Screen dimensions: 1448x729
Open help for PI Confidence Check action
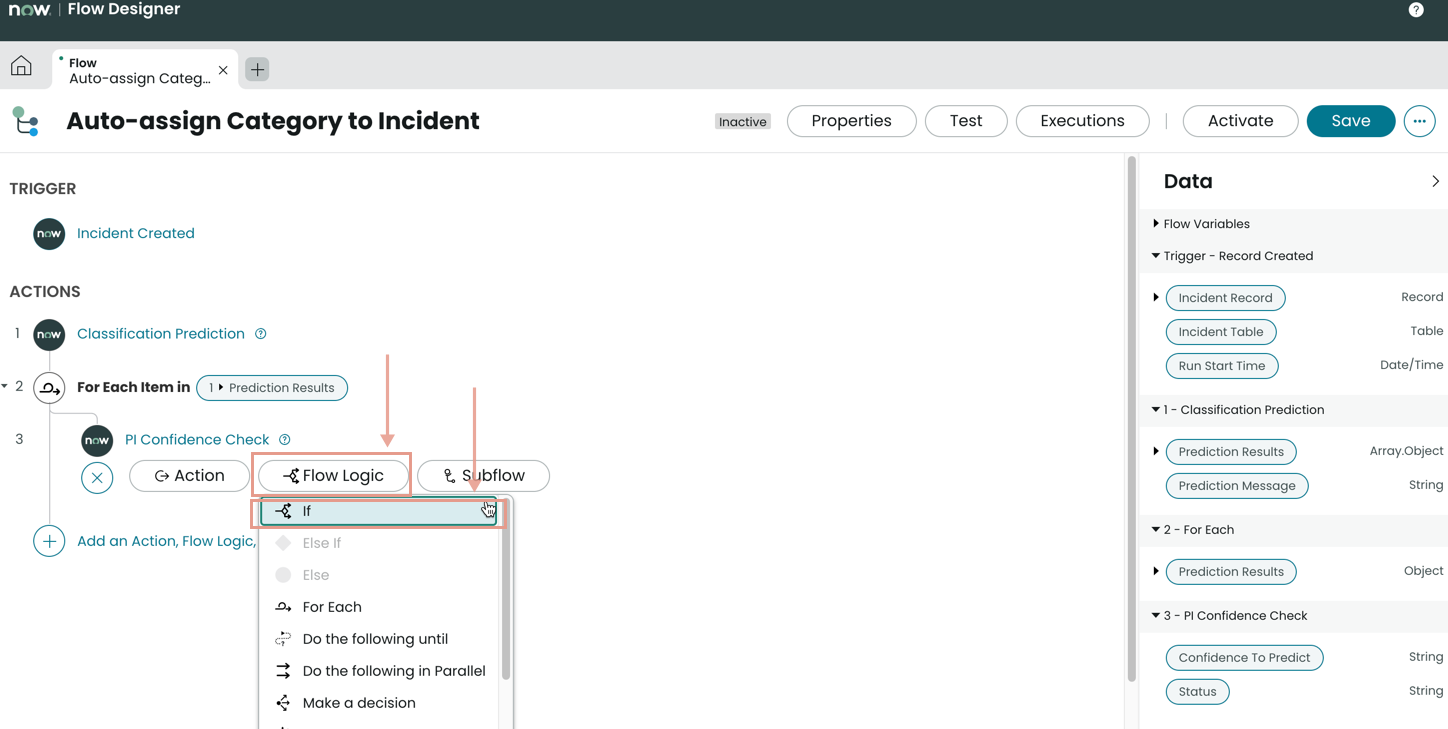(x=285, y=440)
